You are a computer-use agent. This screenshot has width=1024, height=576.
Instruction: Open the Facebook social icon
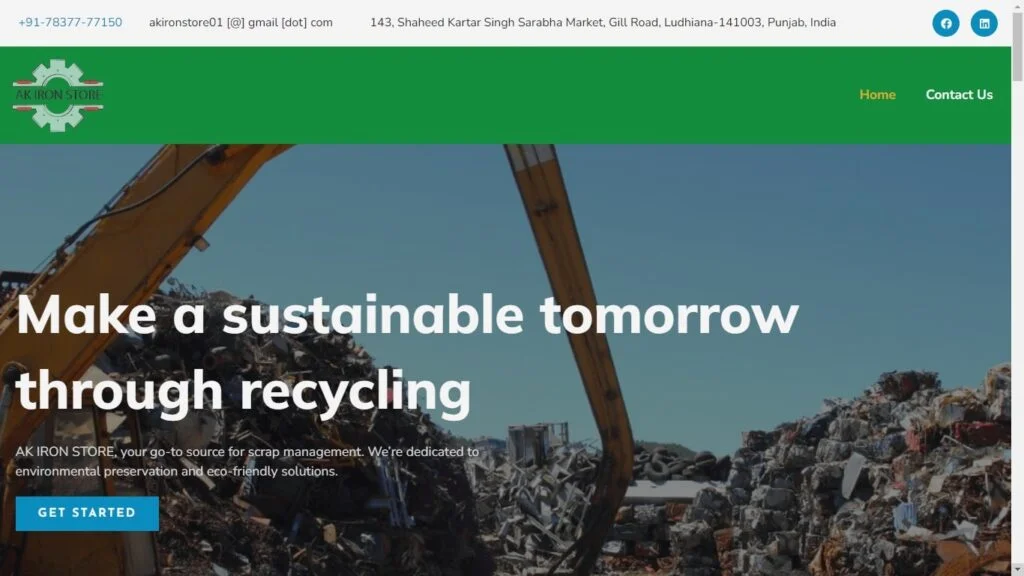tap(946, 24)
